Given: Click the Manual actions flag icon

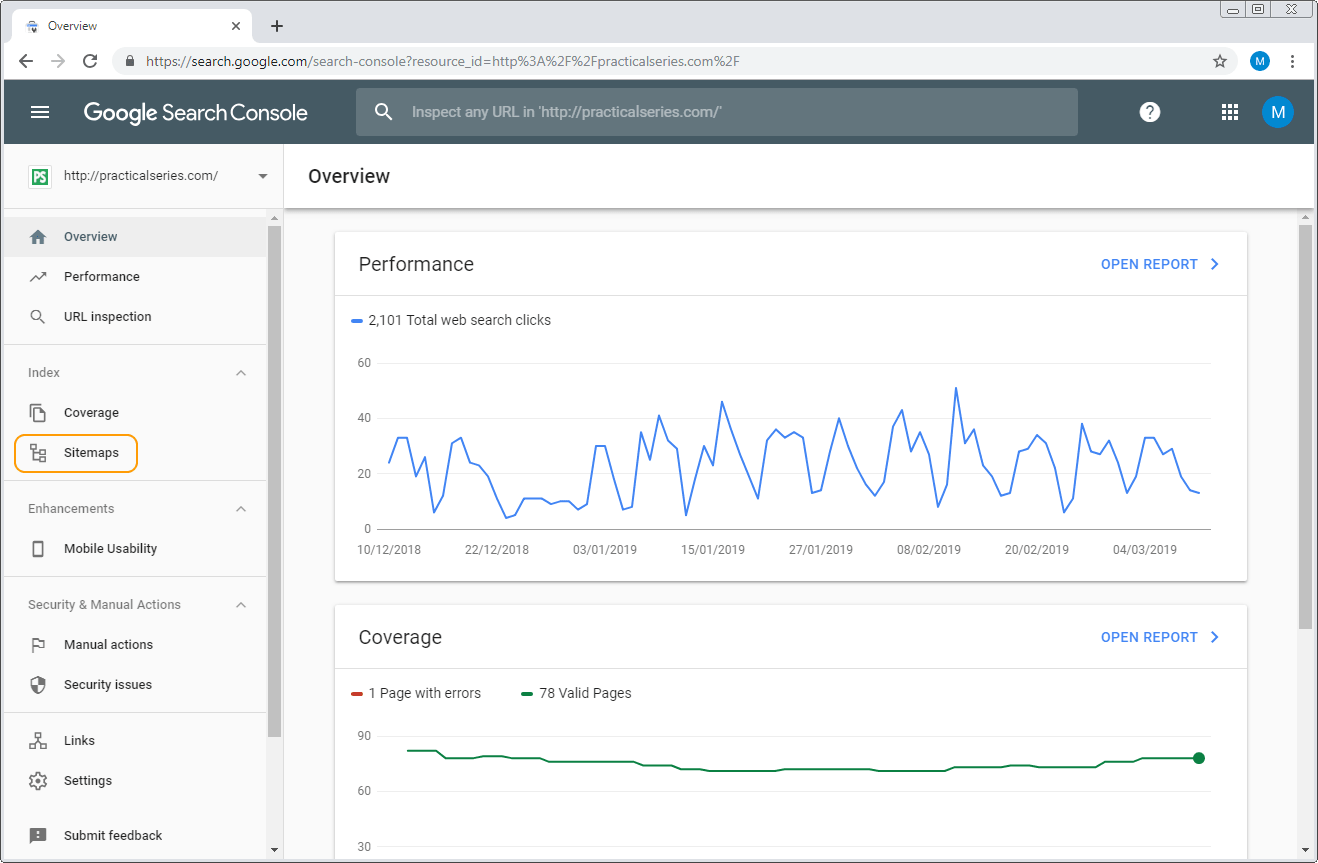Looking at the screenshot, I should click(x=38, y=645).
